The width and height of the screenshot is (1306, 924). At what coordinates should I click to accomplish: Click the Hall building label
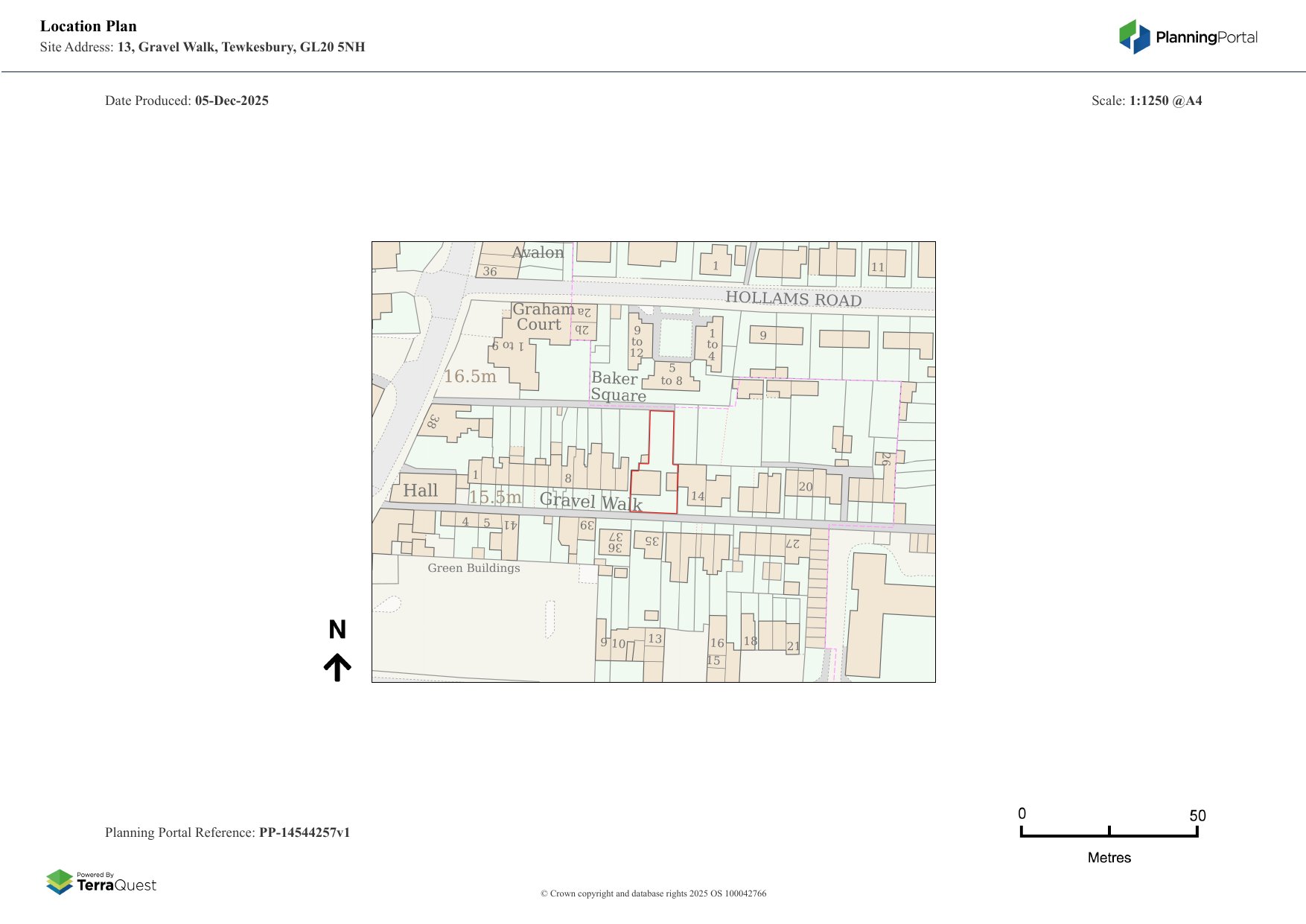(420, 491)
